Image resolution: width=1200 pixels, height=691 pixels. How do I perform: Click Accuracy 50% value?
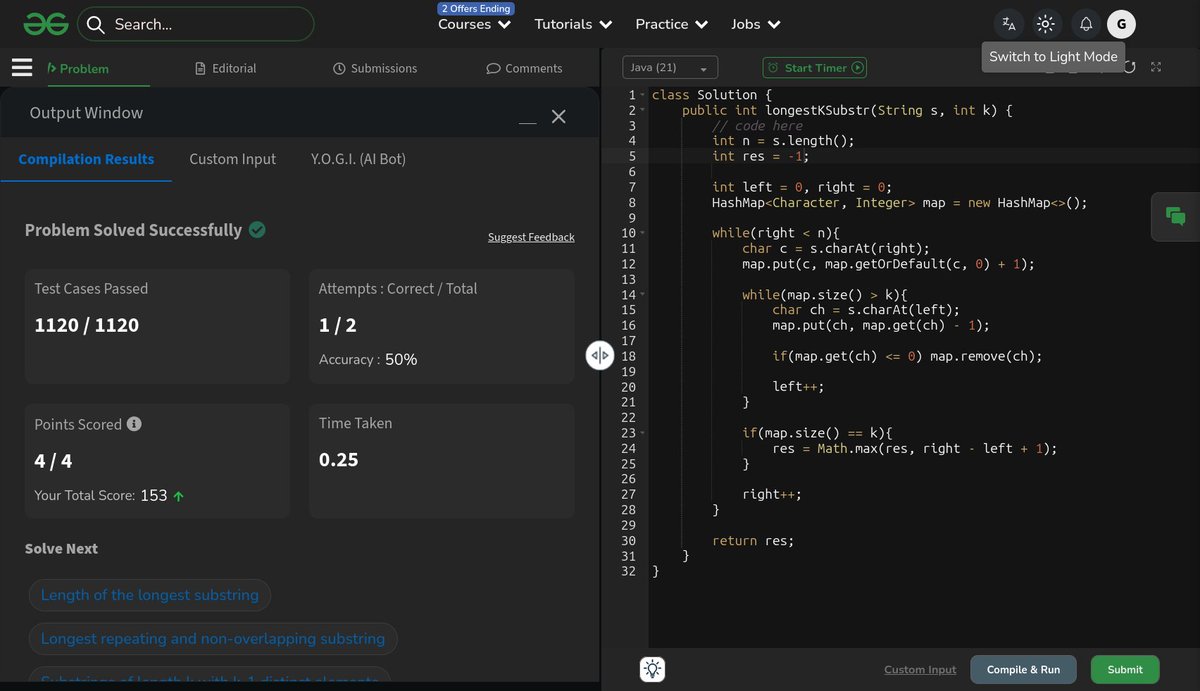tap(401, 359)
